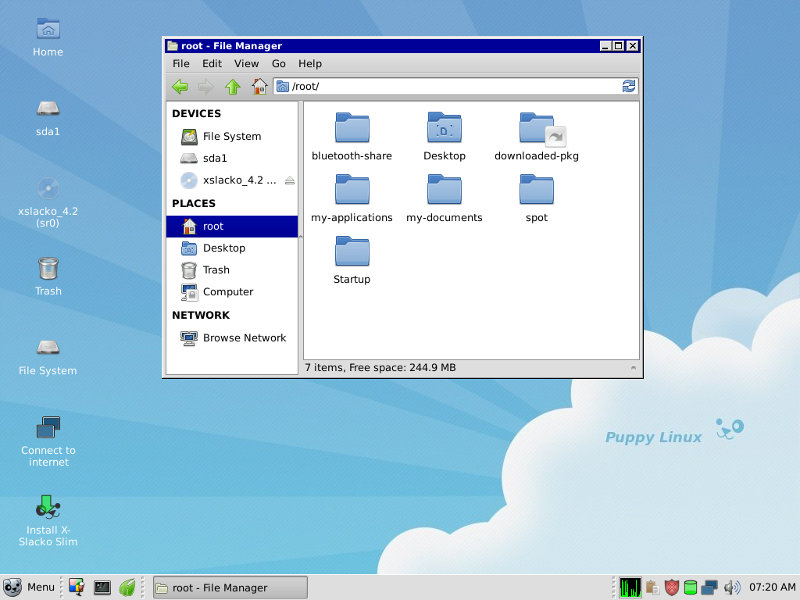Open the volume speaker tray icon
The width and height of the screenshot is (800, 600).
coord(732,588)
